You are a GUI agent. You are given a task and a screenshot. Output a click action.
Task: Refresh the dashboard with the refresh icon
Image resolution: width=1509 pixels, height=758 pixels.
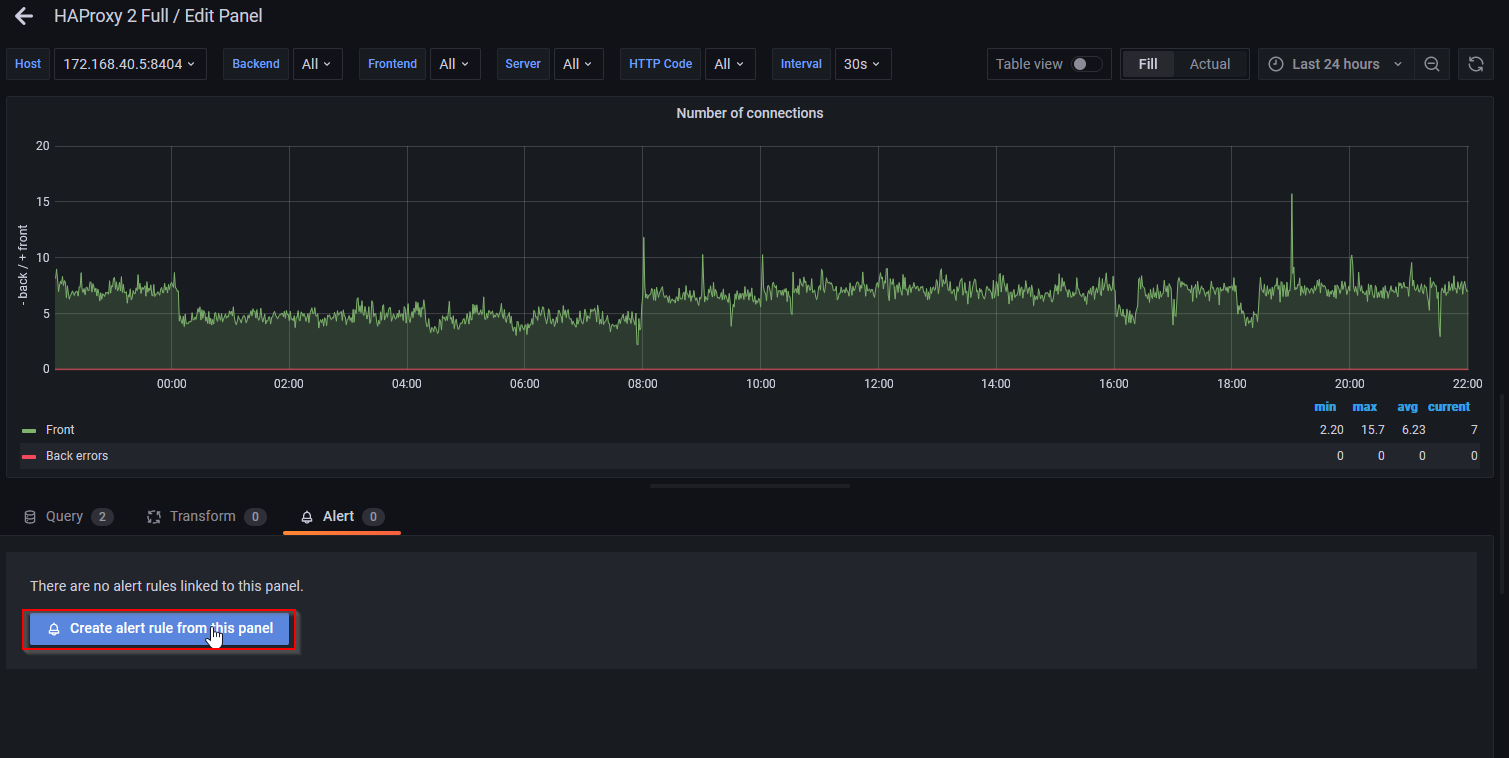click(1475, 64)
